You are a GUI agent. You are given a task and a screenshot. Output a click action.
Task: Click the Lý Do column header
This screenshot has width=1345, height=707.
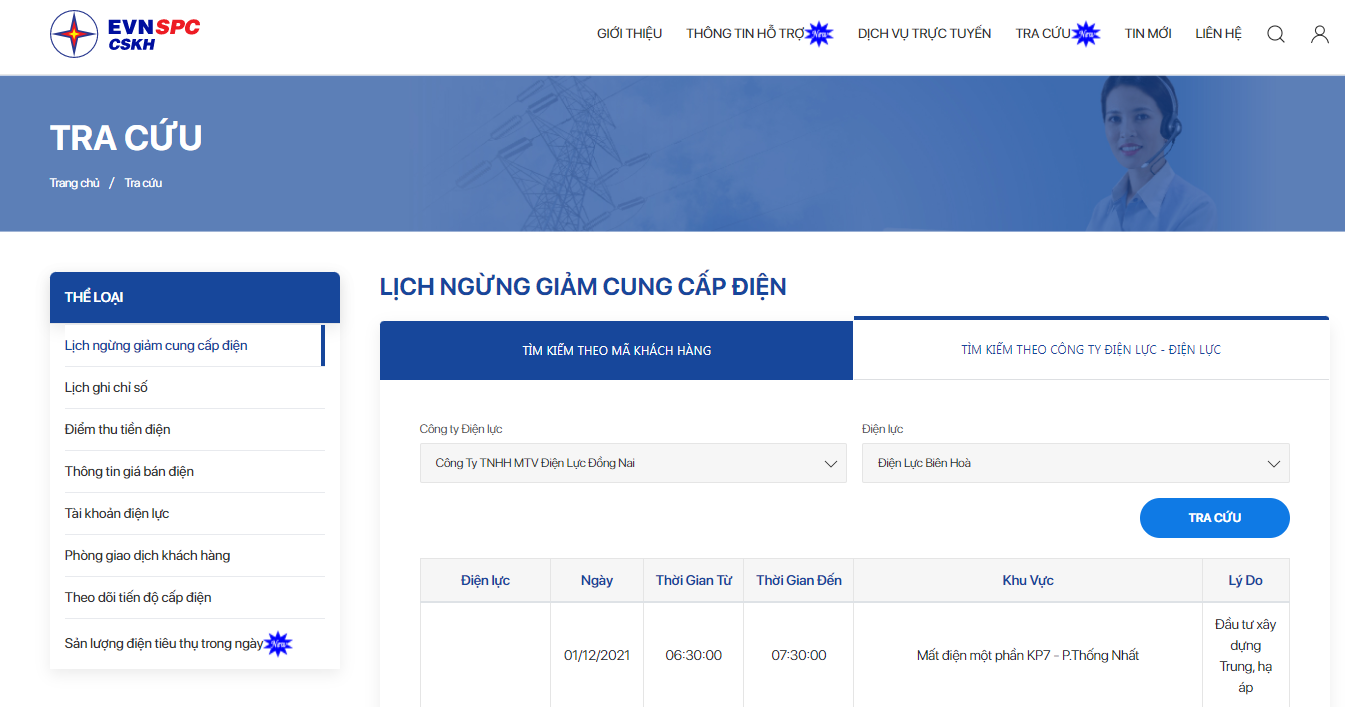click(1246, 580)
